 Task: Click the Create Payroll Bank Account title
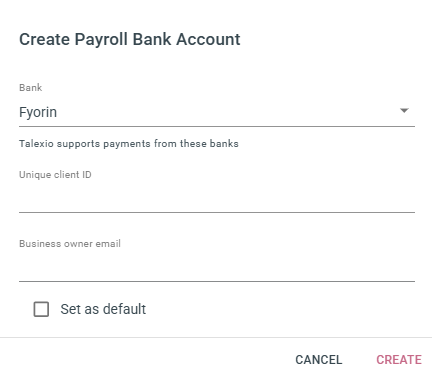click(x=130, y=39)
